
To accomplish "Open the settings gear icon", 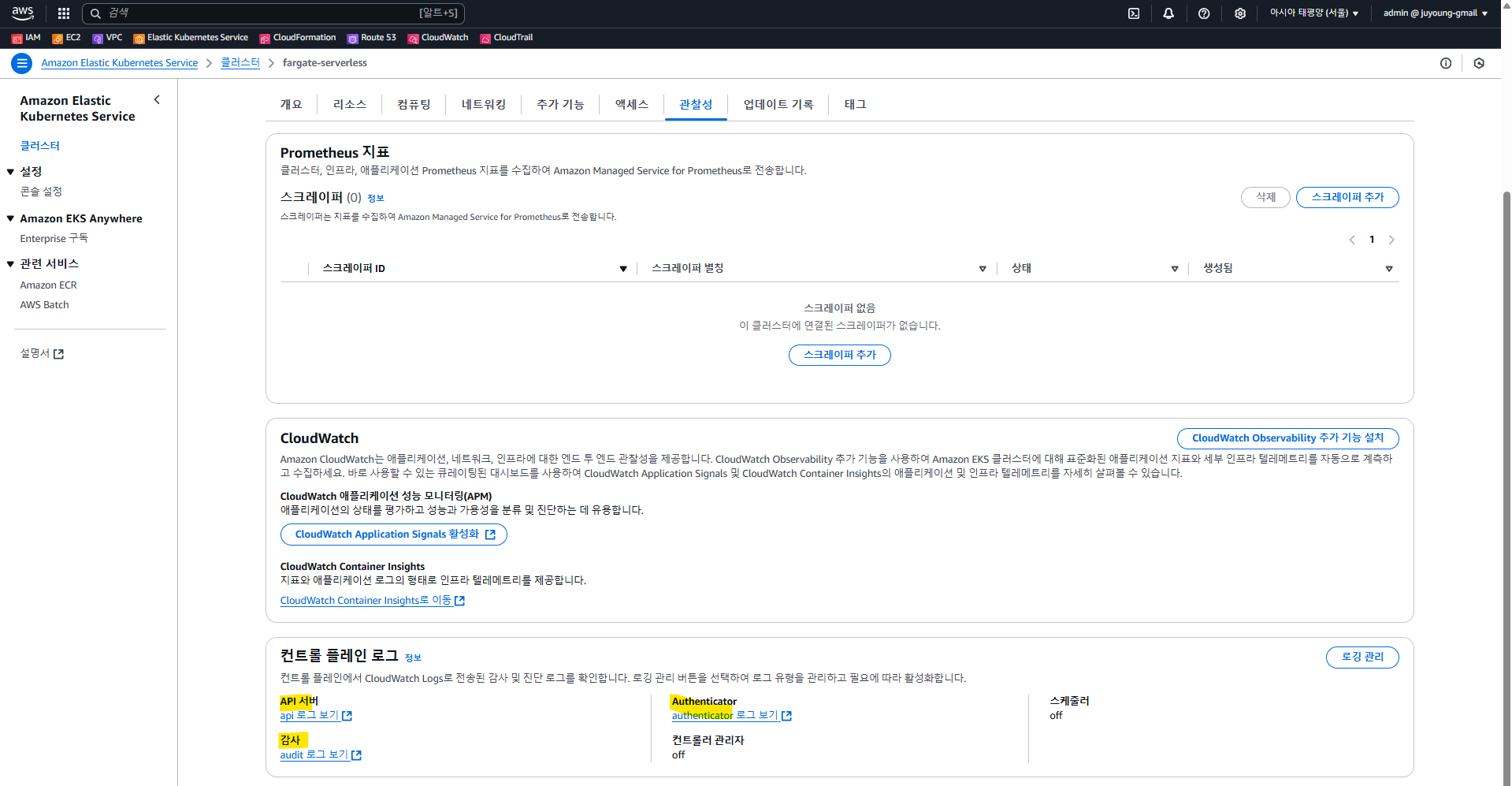I will coord(1240,13).
